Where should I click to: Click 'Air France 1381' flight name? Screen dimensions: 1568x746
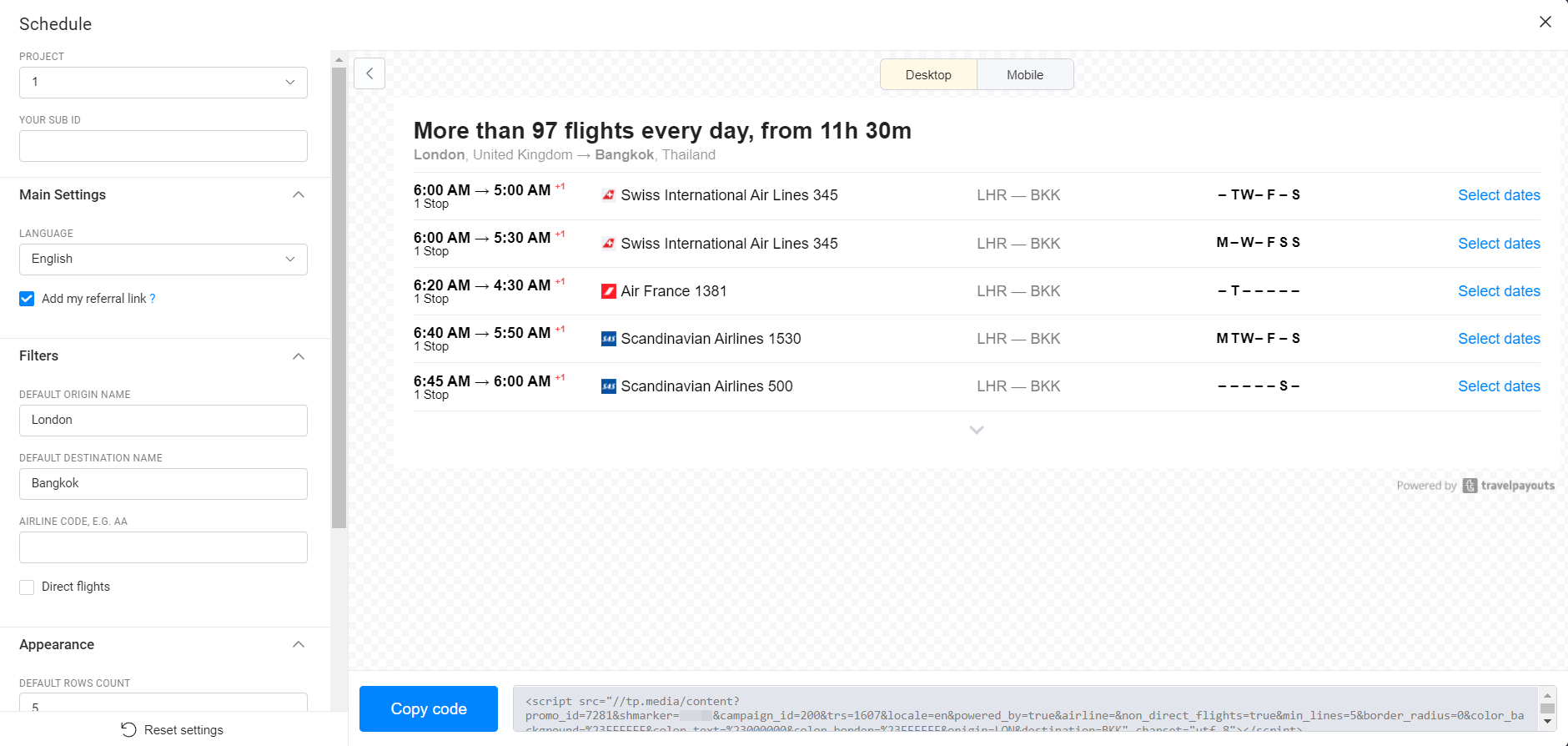674,291
